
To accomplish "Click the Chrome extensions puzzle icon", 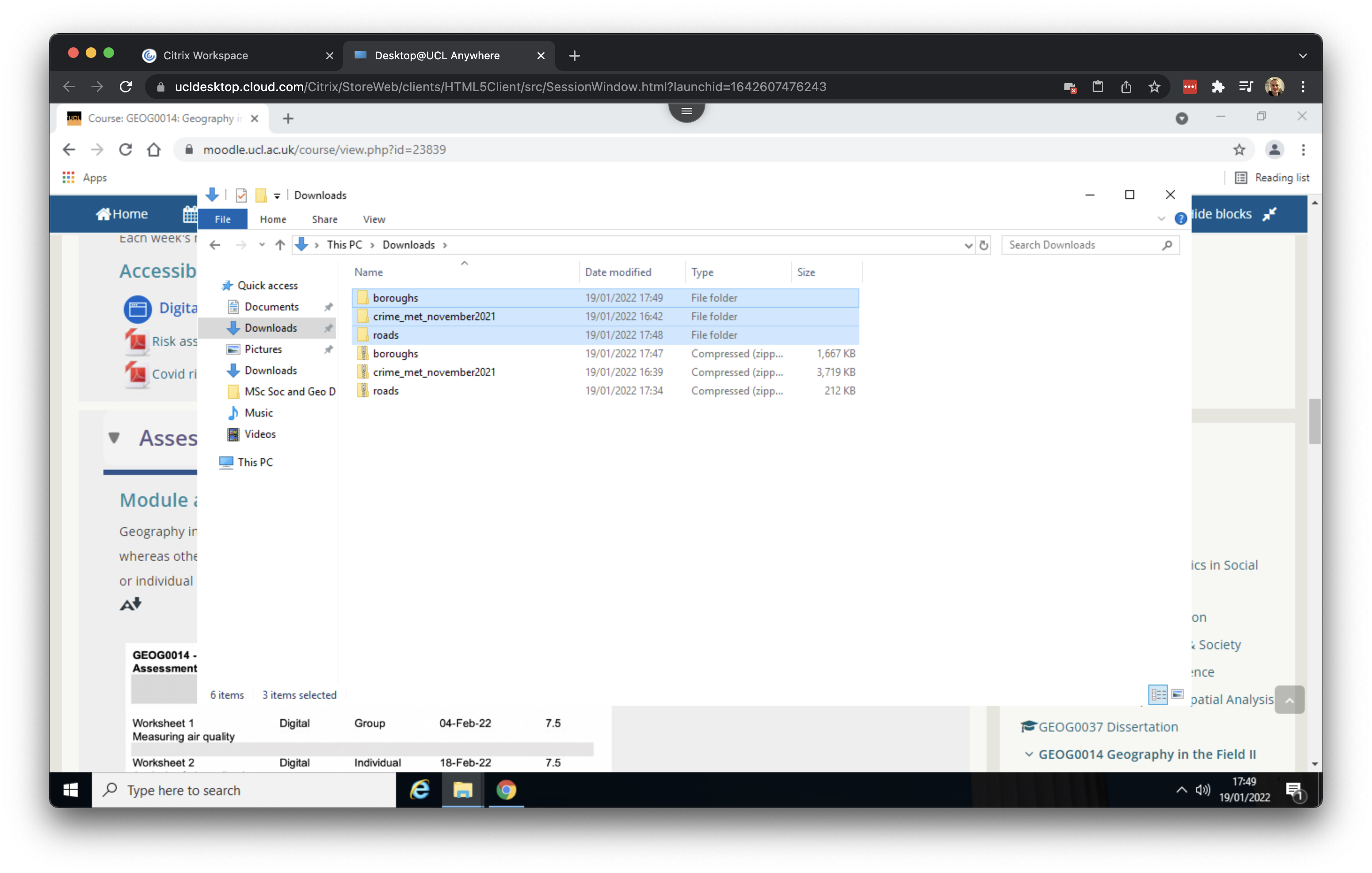I will pos(1218,87).
